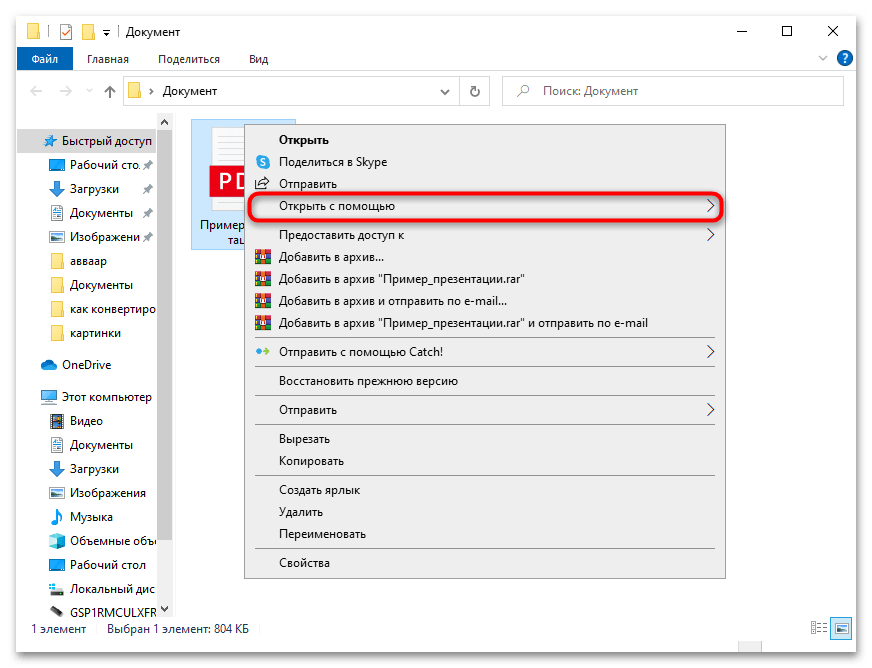Open the address bar history dropdown
This screenshot has width=872, height=668.
click(x=445, y=92)
